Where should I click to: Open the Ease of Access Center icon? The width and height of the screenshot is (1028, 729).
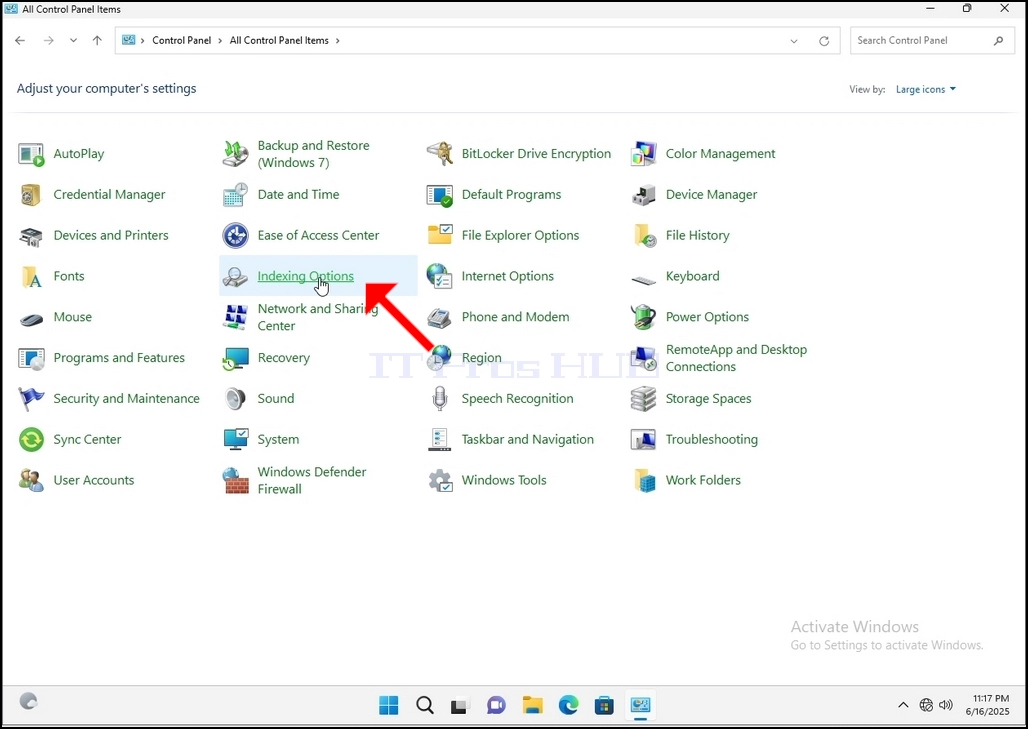[235, 235]
